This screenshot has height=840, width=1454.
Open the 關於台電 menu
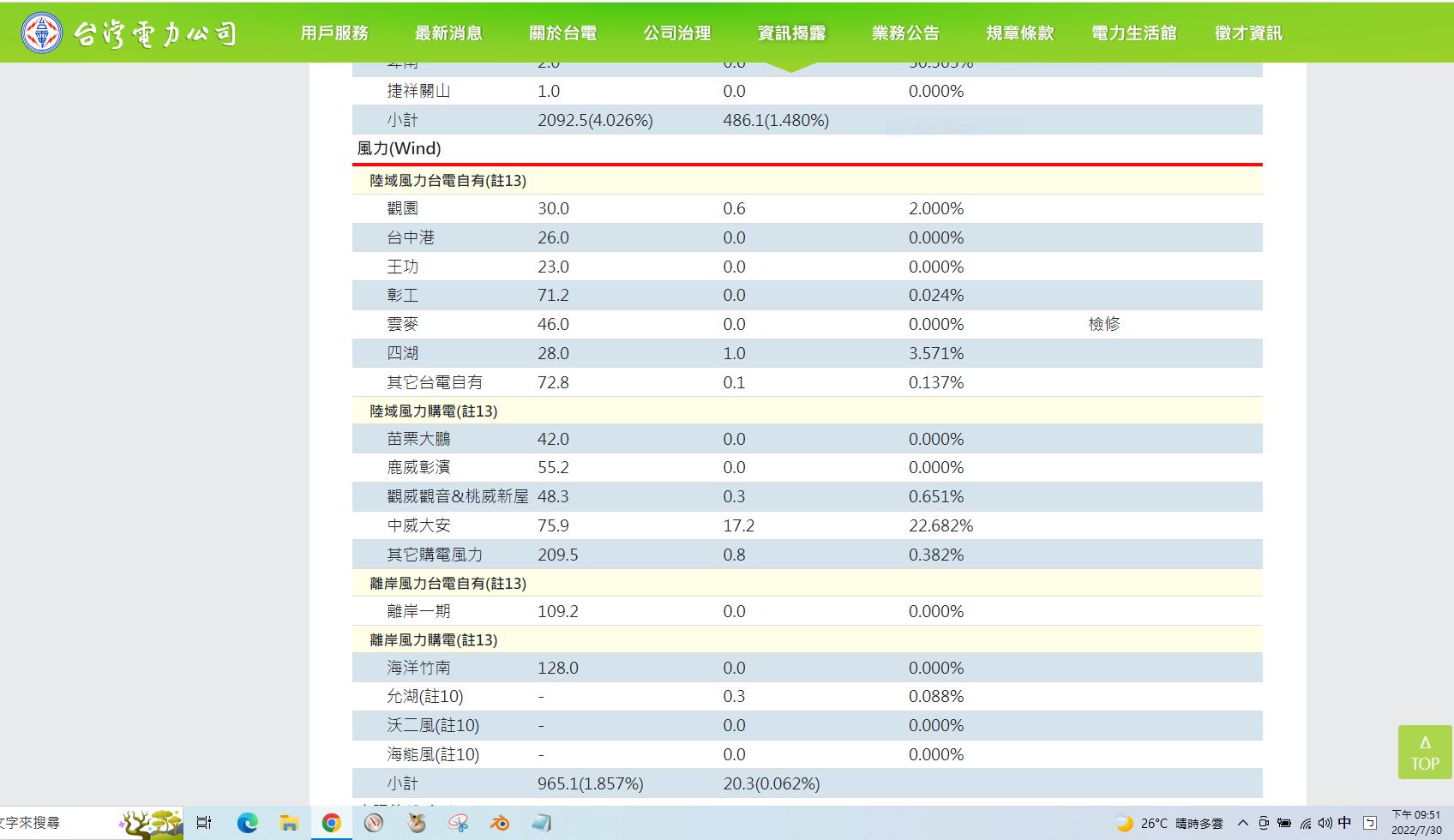563,33
